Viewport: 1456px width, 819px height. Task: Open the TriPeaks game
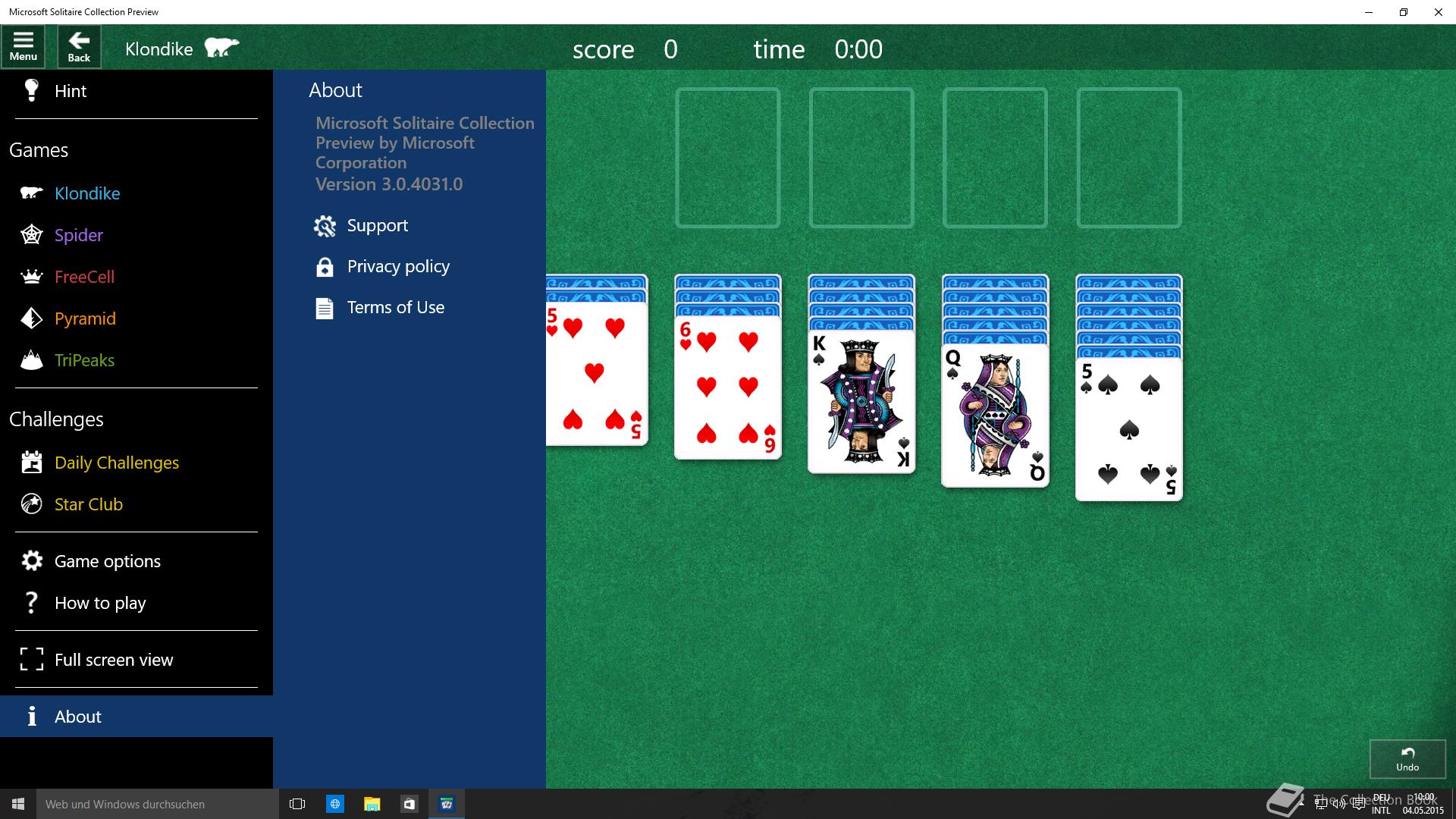coord(136,360)
